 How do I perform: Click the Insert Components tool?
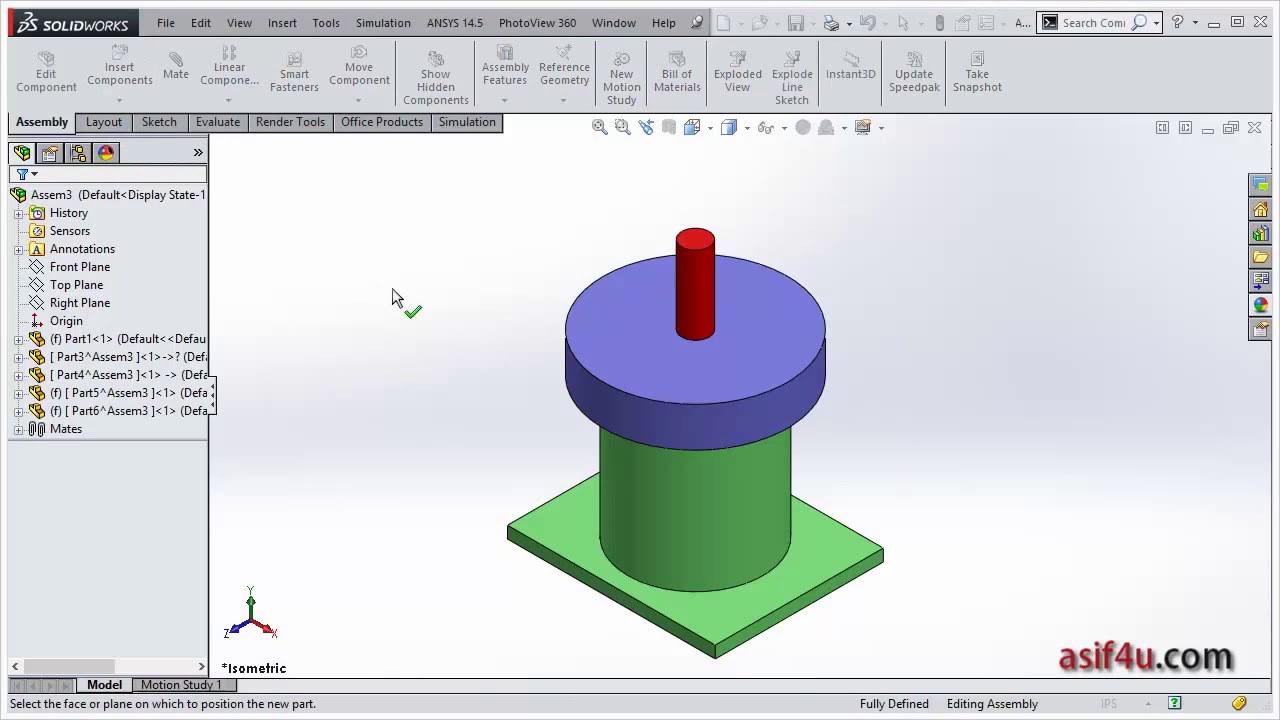click(119, 66)
